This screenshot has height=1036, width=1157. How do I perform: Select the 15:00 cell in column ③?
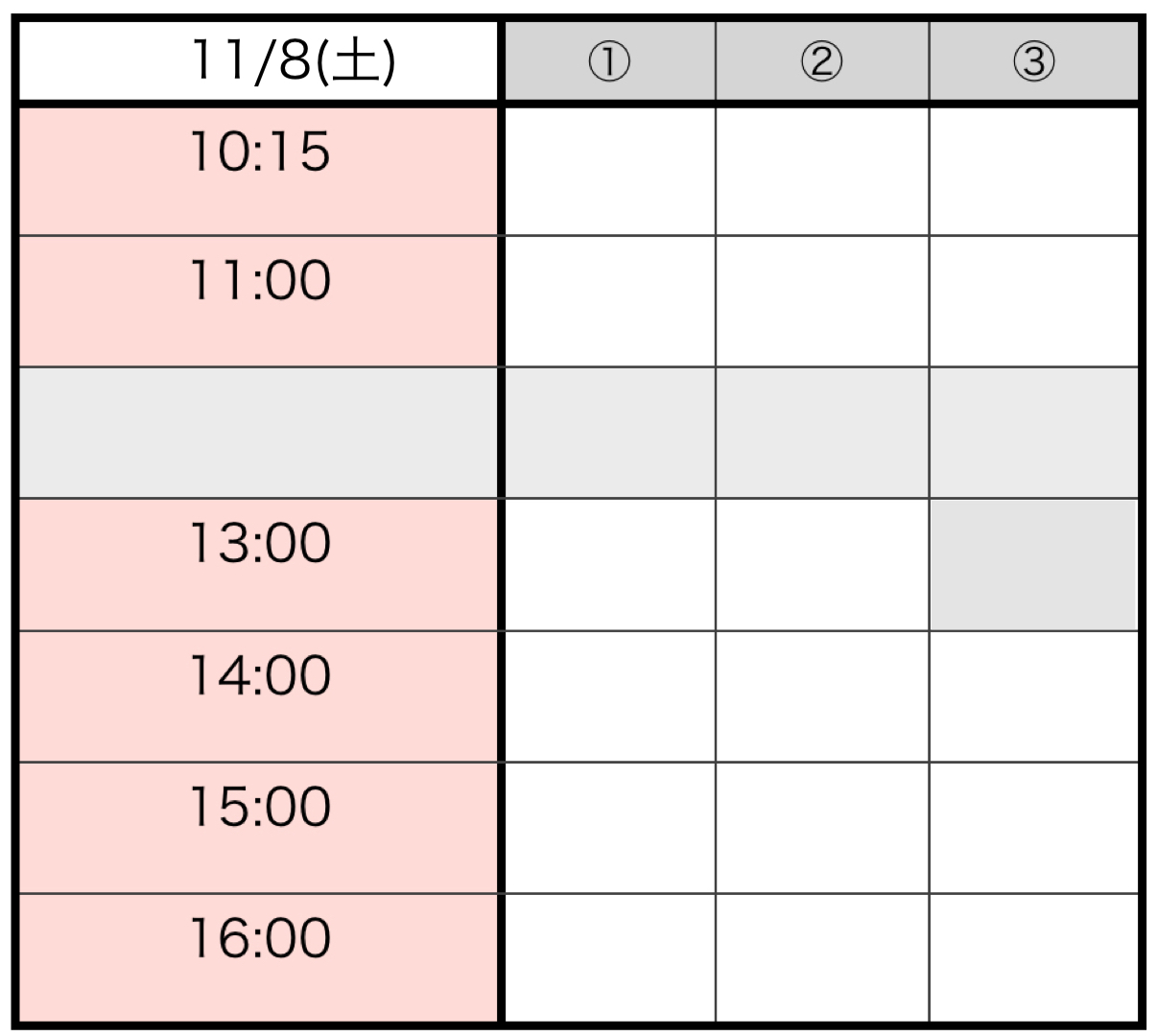(1033, 827)
